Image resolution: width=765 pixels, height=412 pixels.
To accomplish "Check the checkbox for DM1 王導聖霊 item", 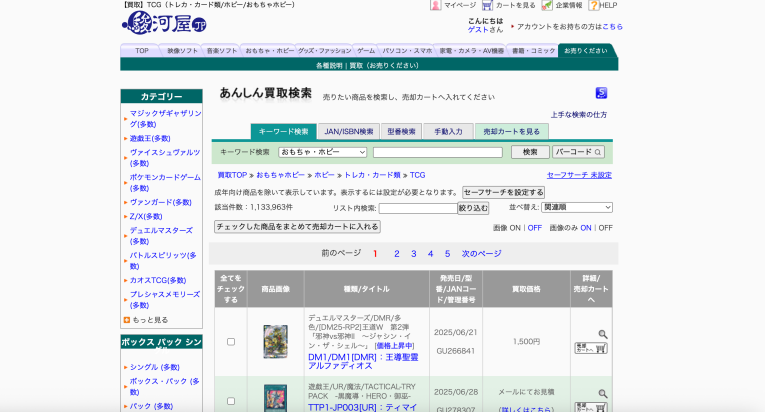I will click(231, 342).
